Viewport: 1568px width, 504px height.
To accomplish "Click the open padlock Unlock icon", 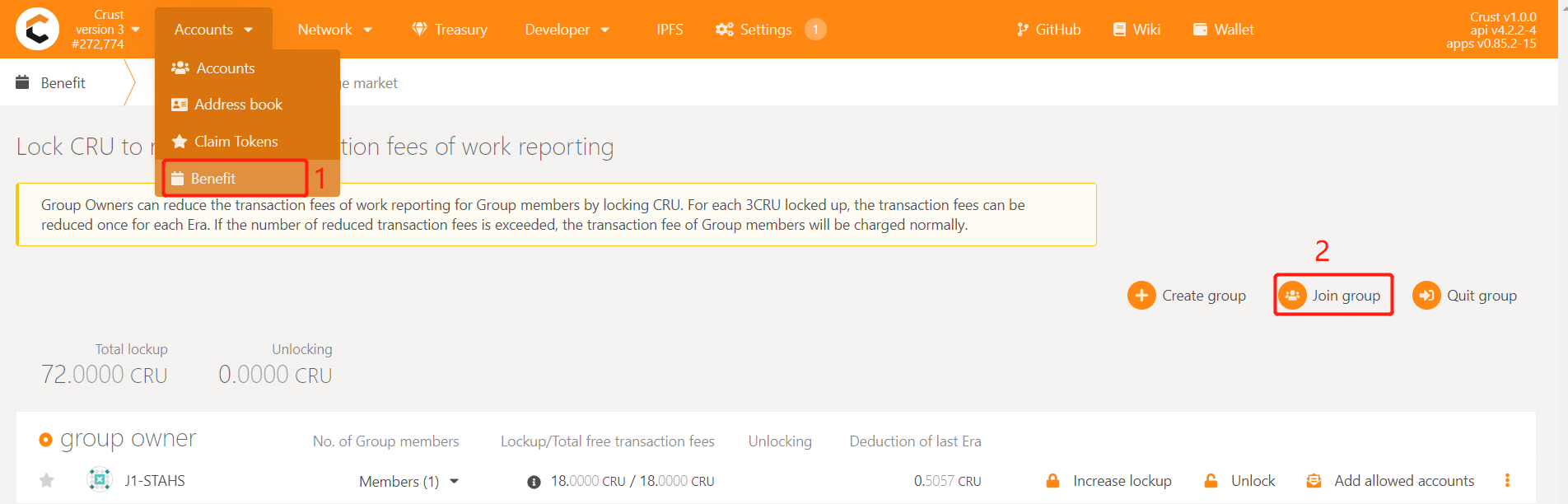I will tap(1211, 481).
